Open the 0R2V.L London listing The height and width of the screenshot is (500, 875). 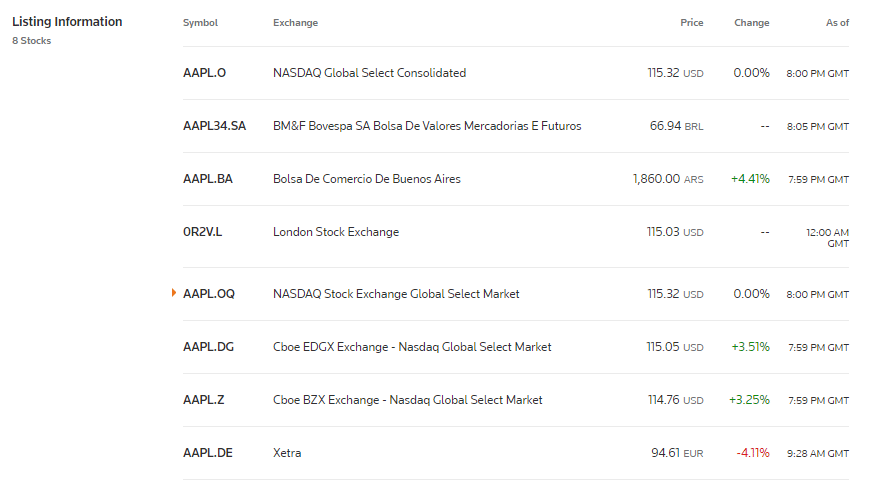tap(203, 232)
